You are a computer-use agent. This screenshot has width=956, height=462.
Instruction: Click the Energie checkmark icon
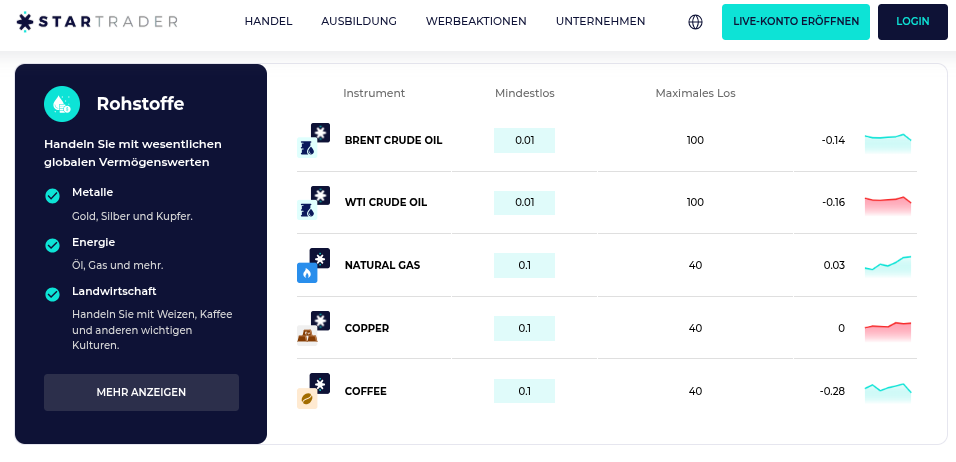[x=52, y=245]
